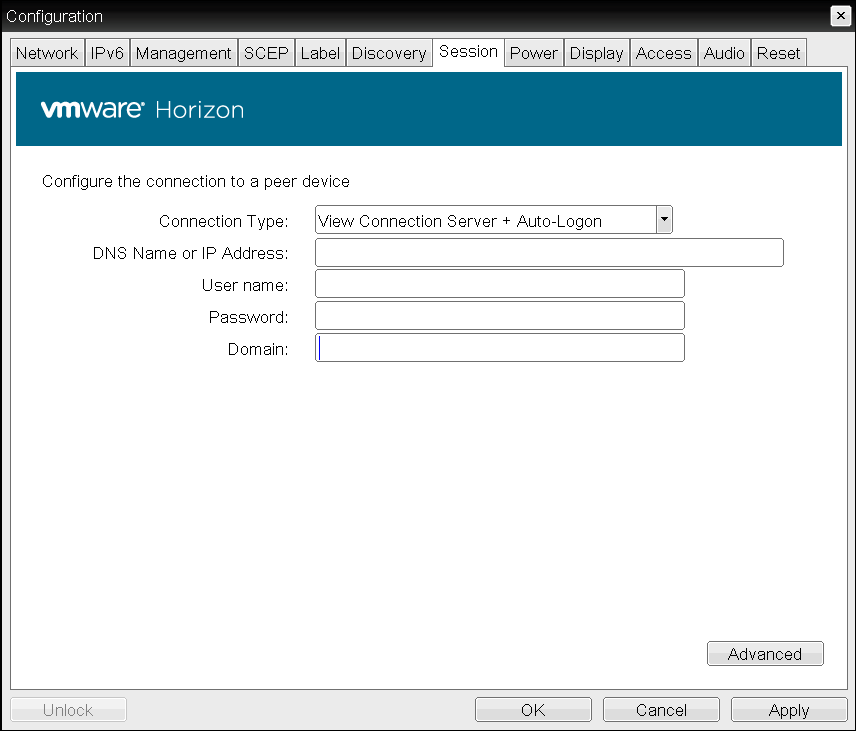Go to the Label tab
The image size is (856, 731).
(x=320, y=53)
